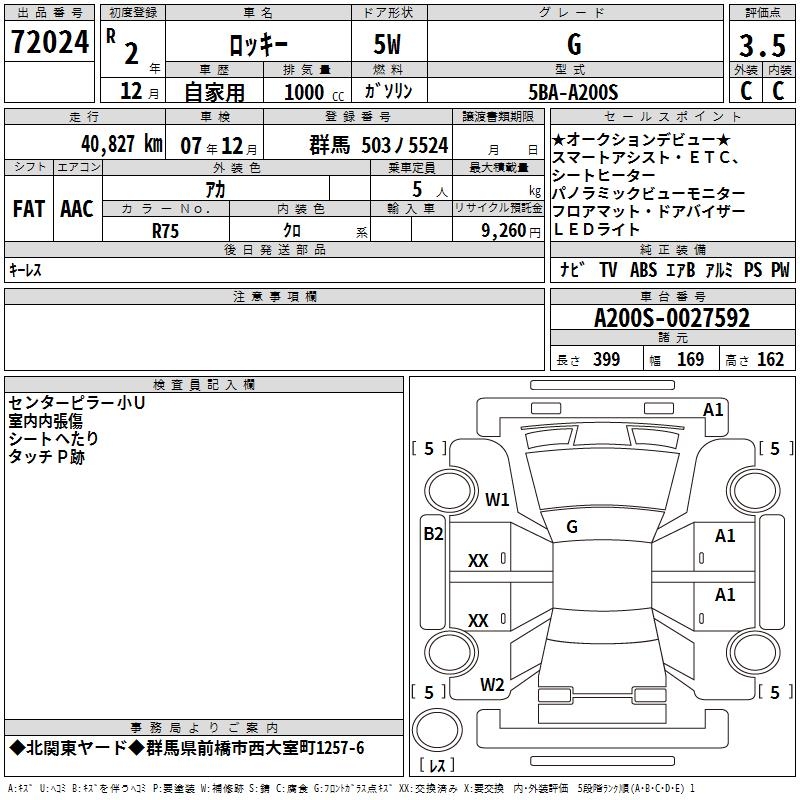
Task: Click the spare tire circle above レス
Action: [436, 731]
